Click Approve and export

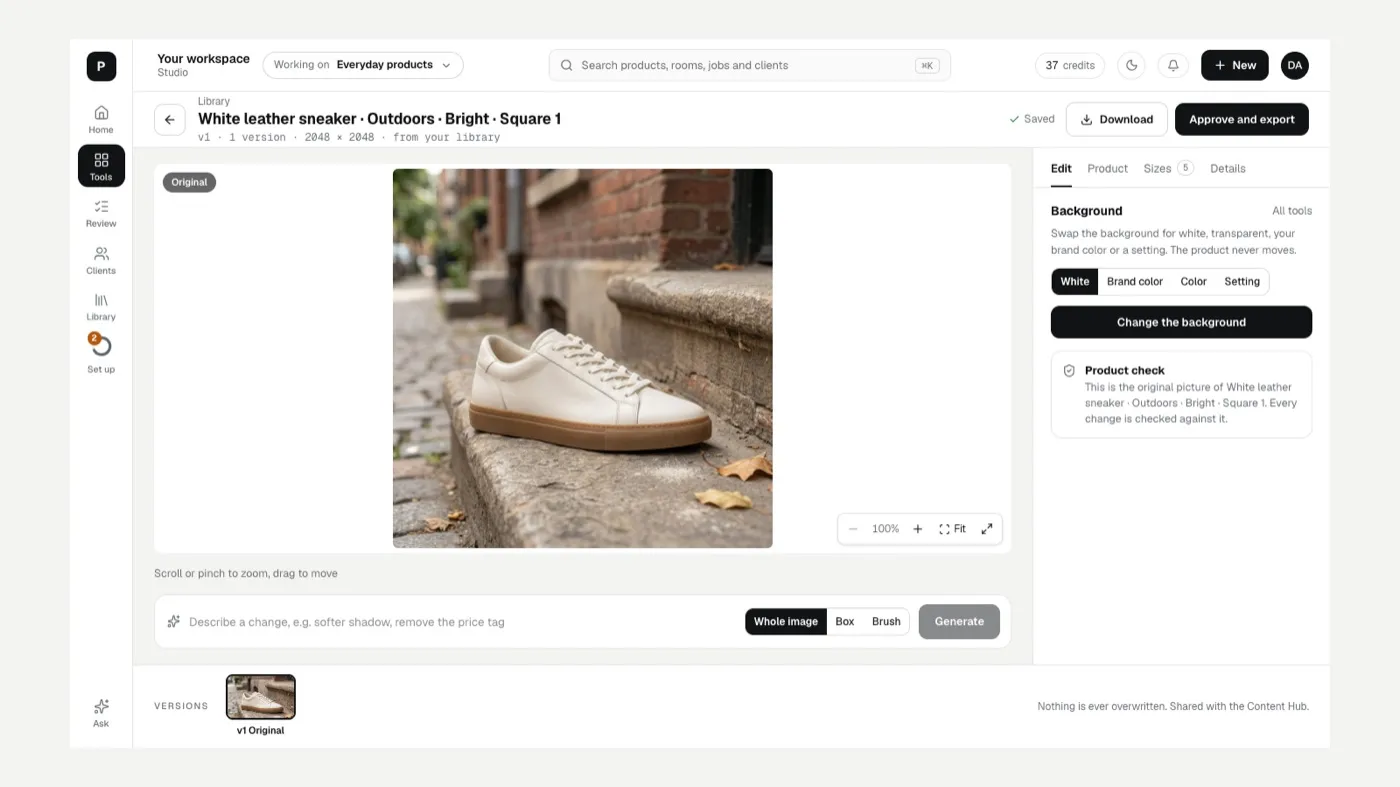(x=1242, y=119)
